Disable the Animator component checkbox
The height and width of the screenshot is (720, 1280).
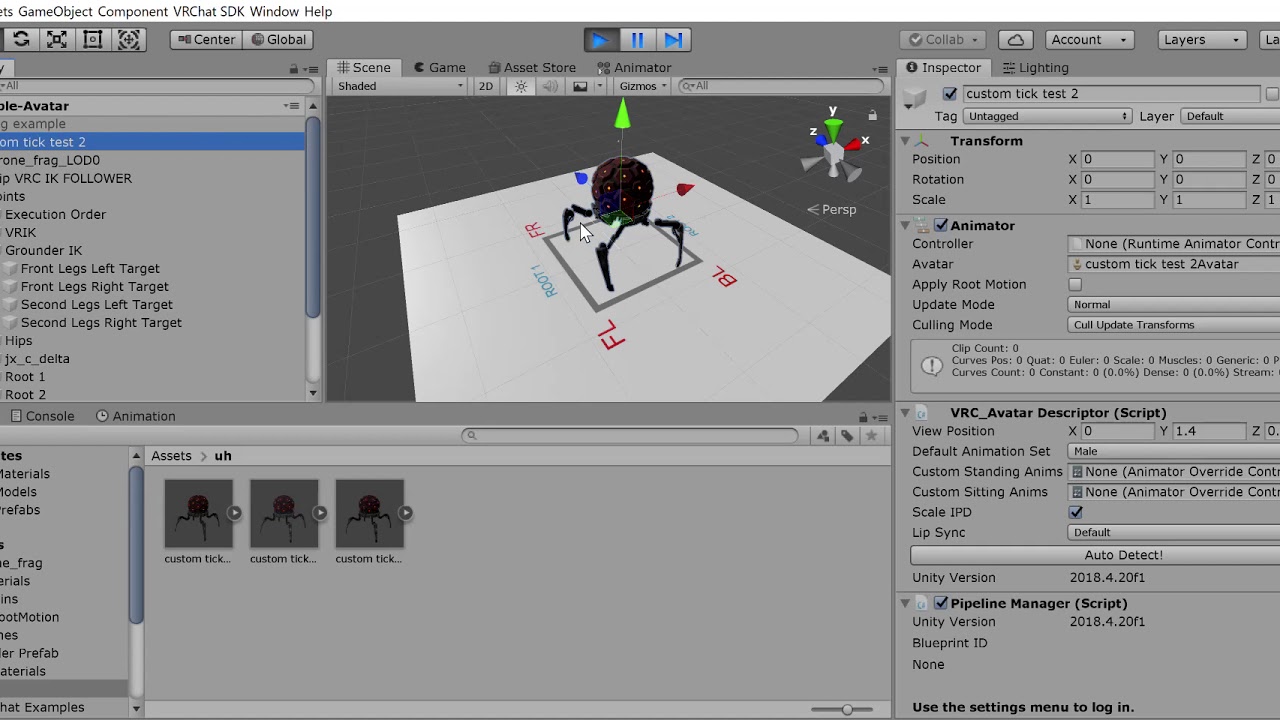(x=941, y=226)
